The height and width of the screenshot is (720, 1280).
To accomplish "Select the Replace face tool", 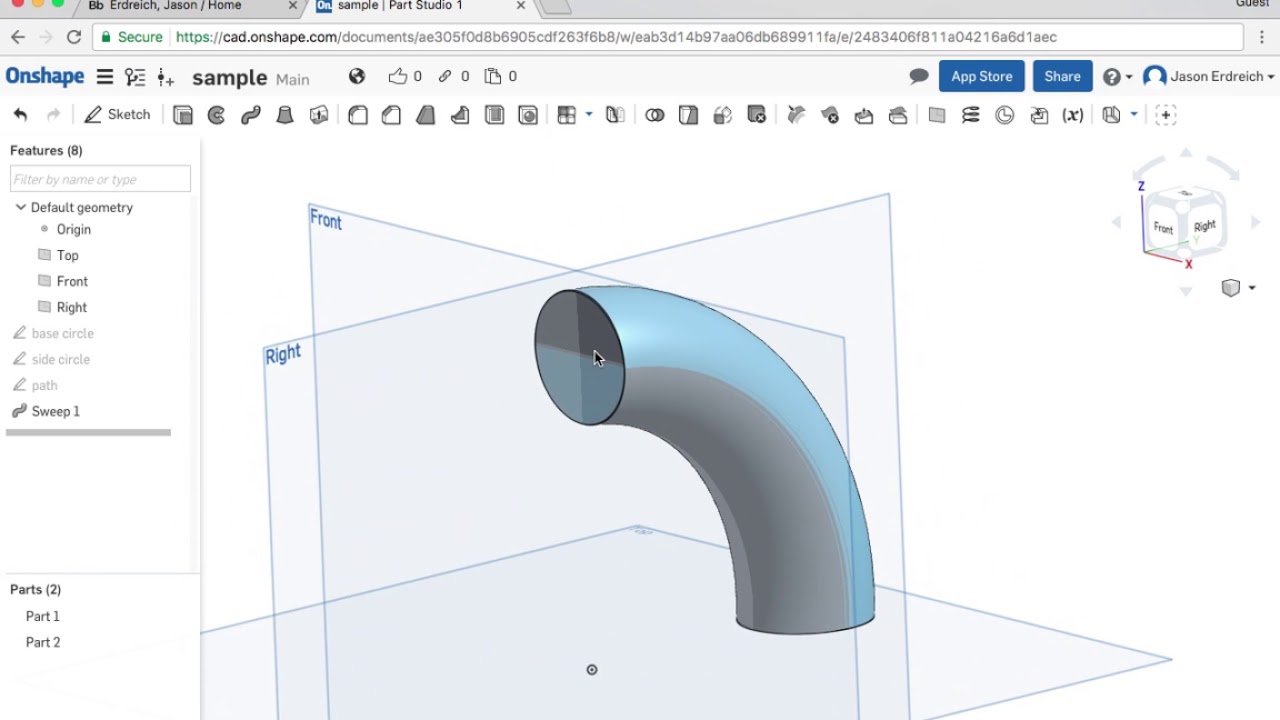I will click(x=898, y=115).
